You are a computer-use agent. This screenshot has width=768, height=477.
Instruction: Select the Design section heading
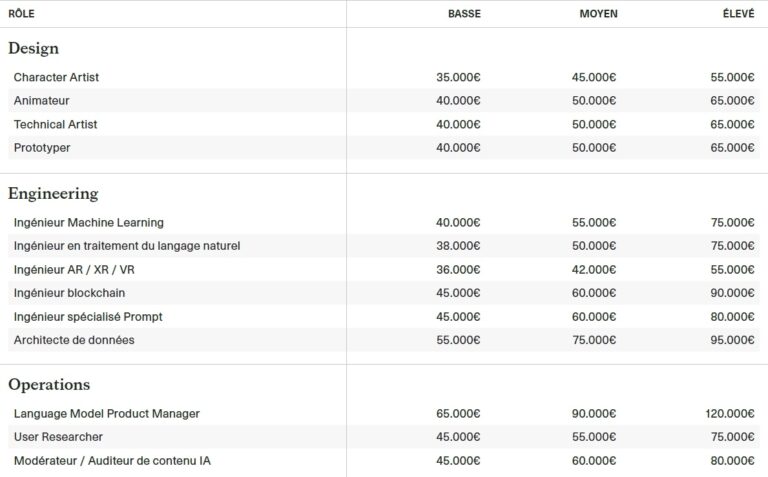(x=33, y=48)
